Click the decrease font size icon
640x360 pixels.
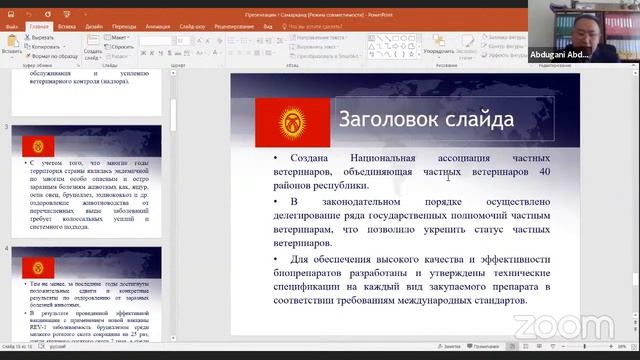click(208, 41)
